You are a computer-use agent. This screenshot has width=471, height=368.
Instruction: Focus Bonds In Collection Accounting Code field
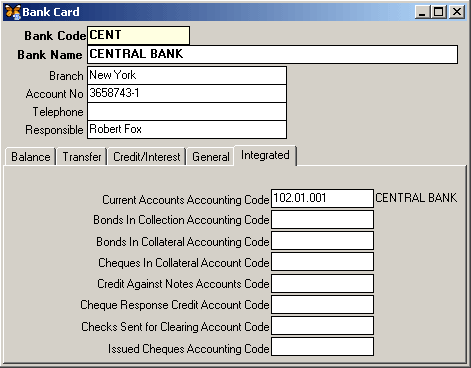322,219
